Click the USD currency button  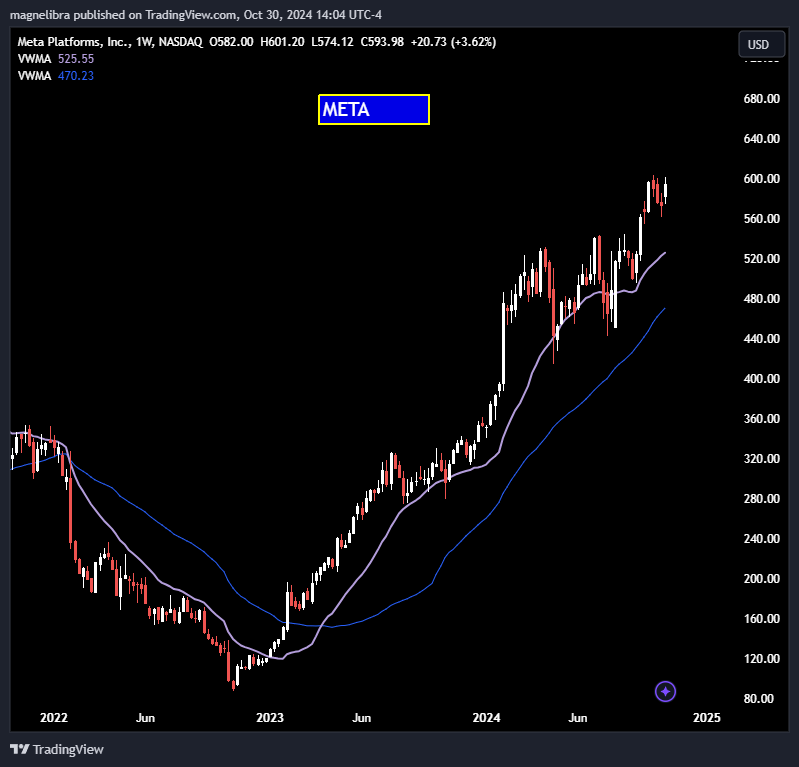pos(761,44)
